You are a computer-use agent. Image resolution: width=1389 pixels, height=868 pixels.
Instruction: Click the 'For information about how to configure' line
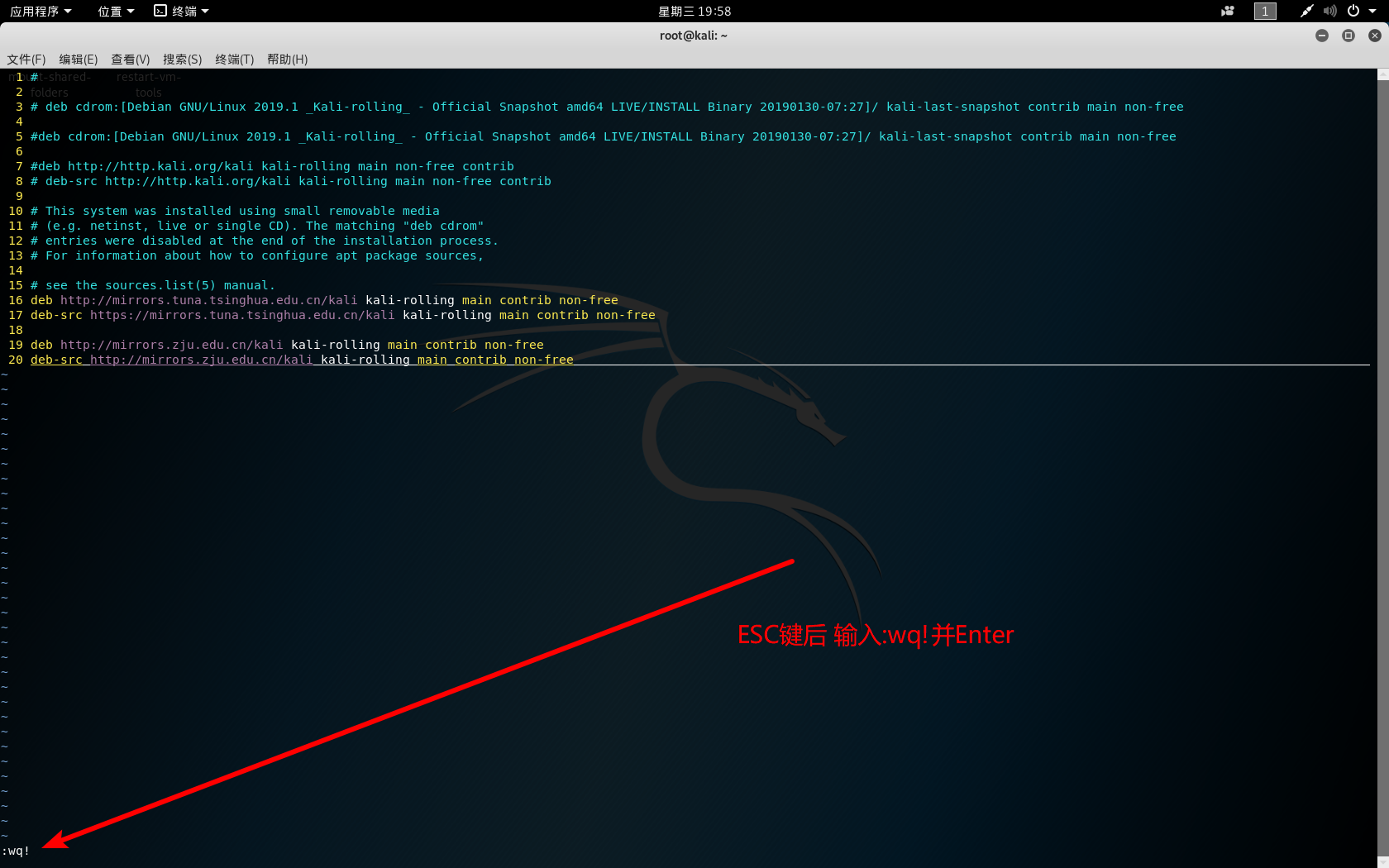tap(257, 255)
